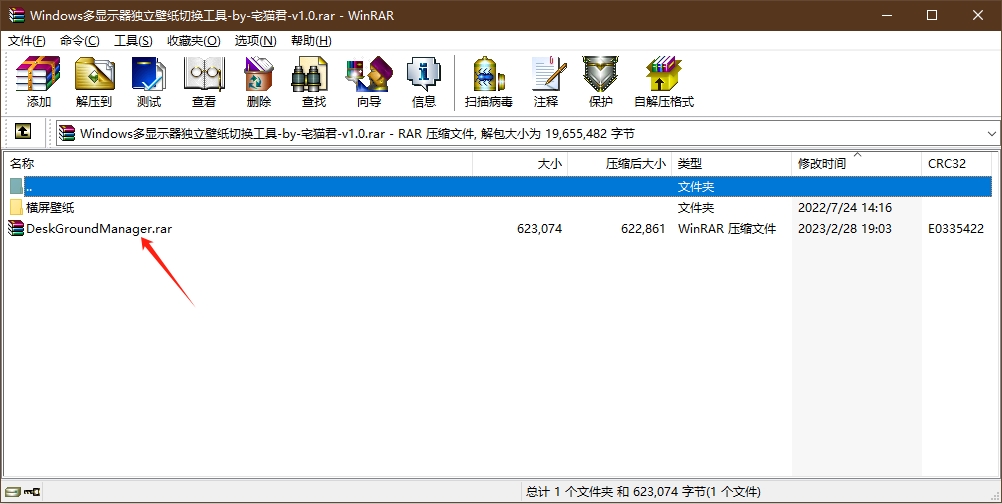Click date cell 2023/2/28 19:03
The width and height of the screenshot is (1002, 504).
pyautogui.click(x=845, y=228)
